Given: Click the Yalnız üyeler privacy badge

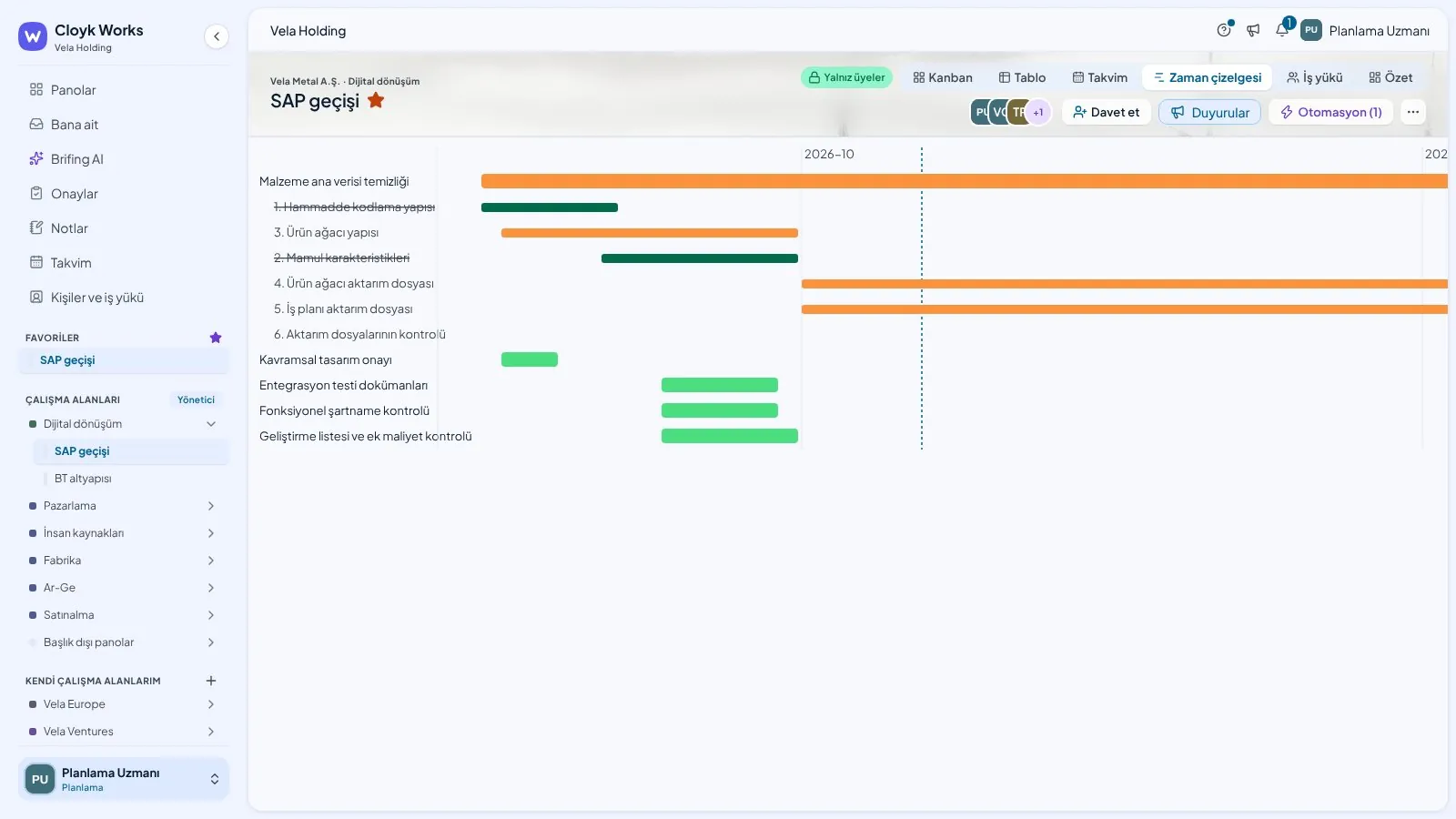Looking at the screenshot, I should pyautogui.click(x=846, y=77).
